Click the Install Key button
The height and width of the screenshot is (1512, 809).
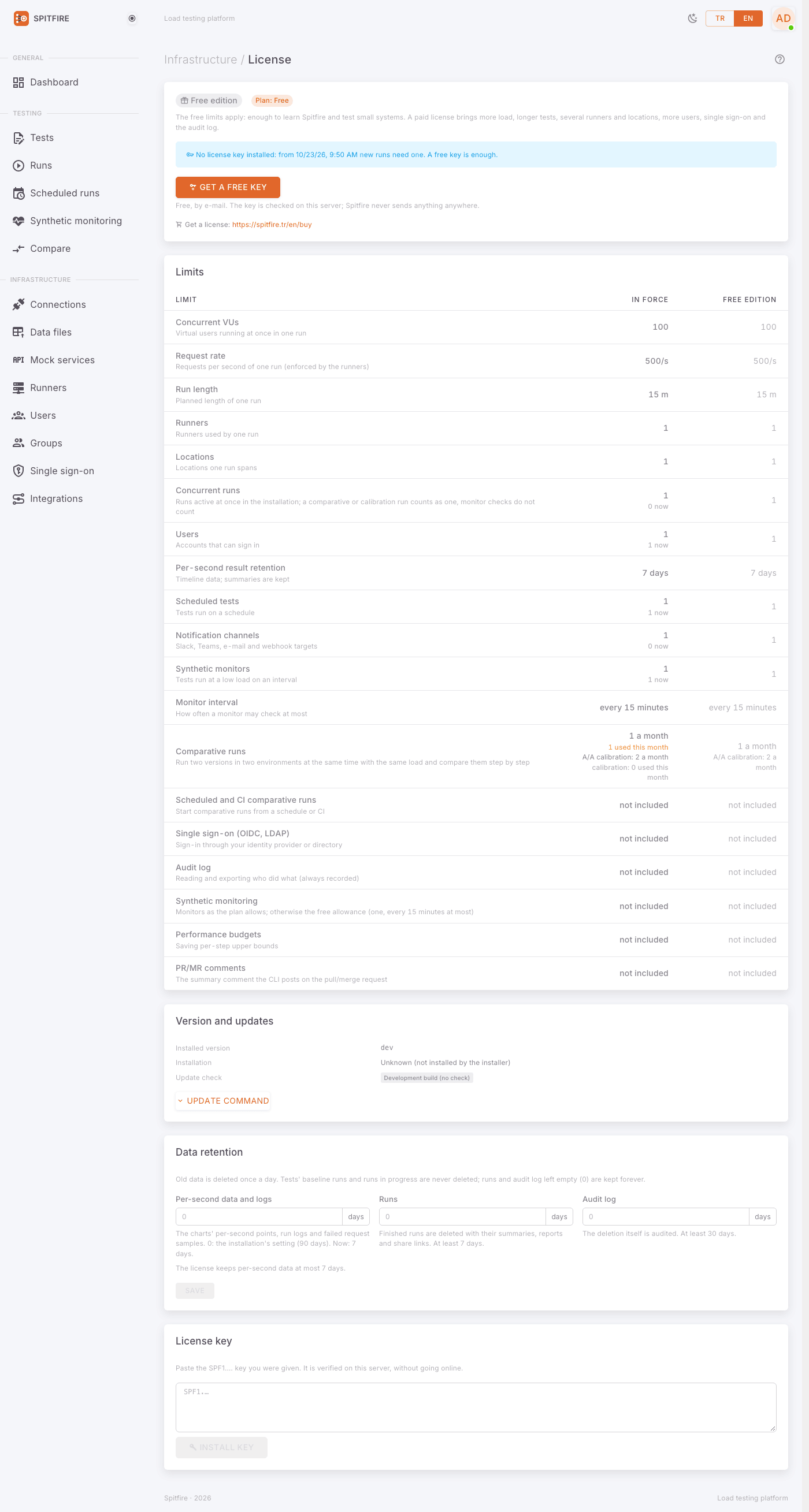(x=221, y=1447)
